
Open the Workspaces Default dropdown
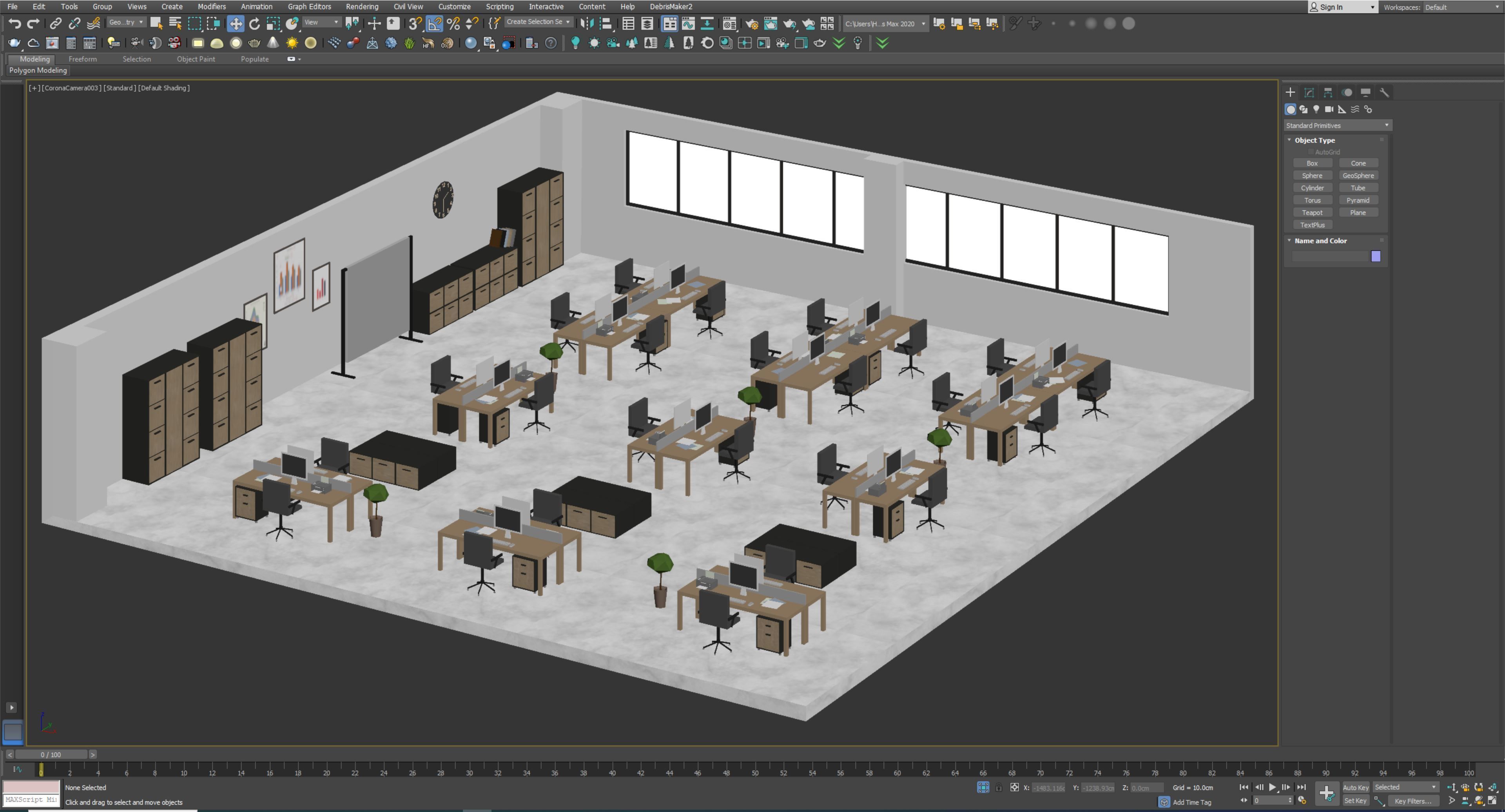1463,7
